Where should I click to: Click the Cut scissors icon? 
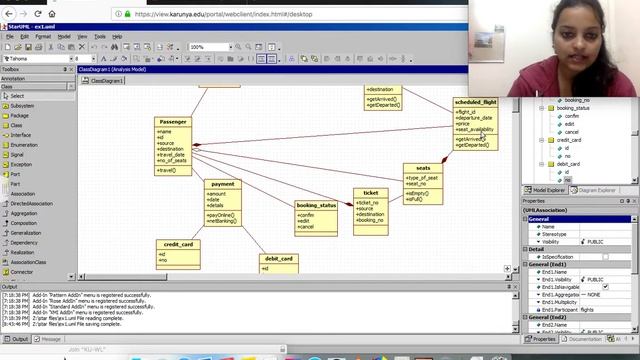51,47
